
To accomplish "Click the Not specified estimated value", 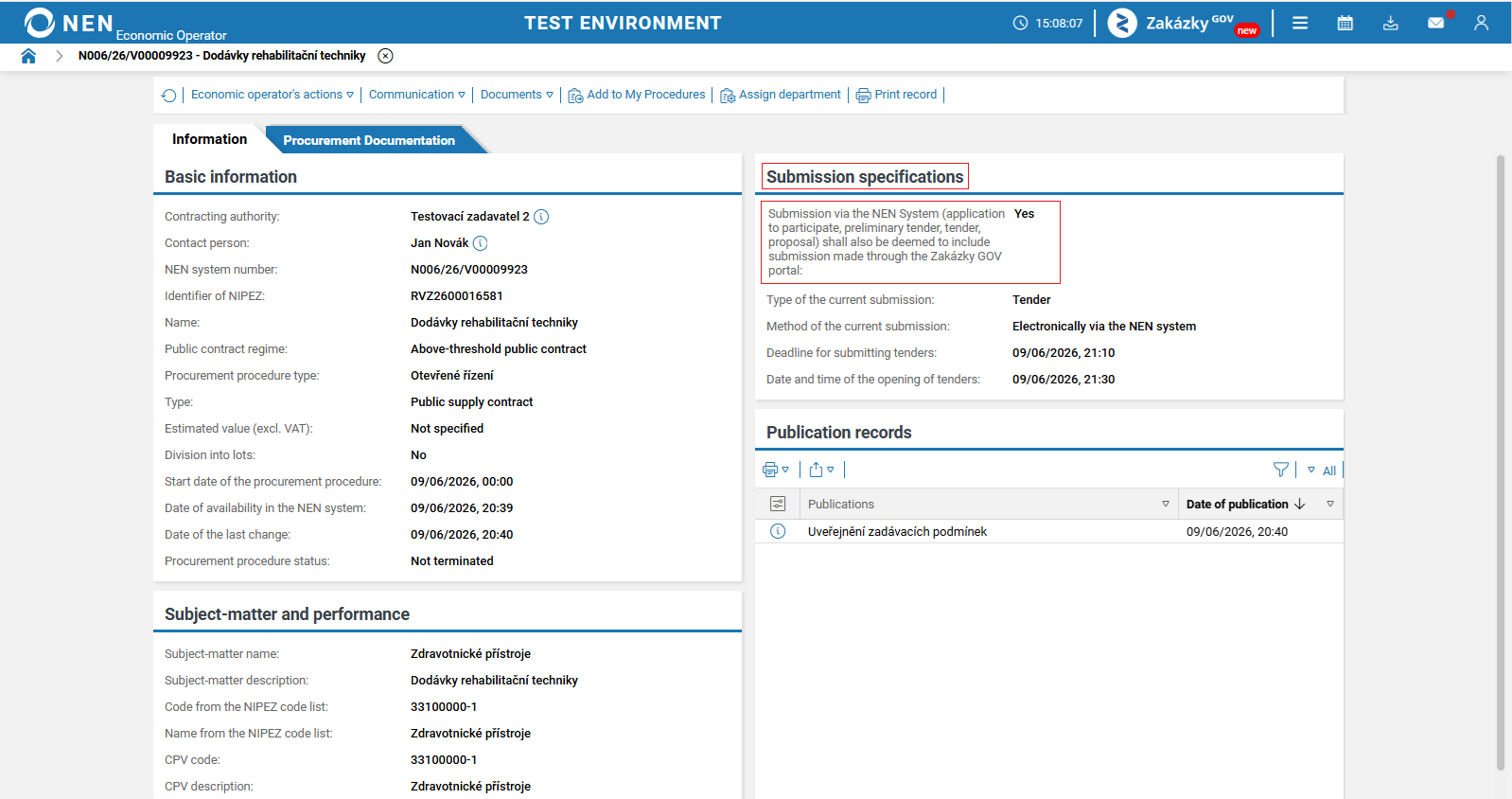I will click(447, 429).
